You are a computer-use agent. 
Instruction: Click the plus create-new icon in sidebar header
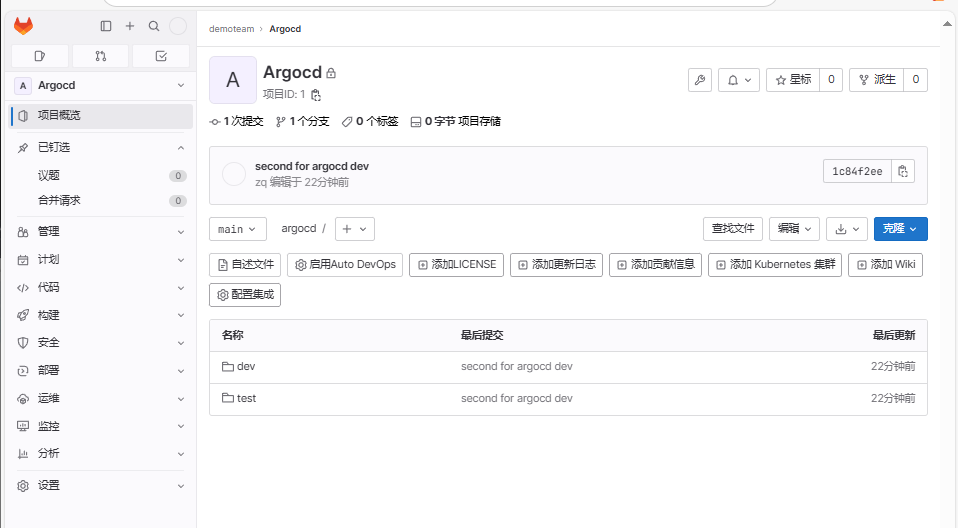(x=130, y=26)
